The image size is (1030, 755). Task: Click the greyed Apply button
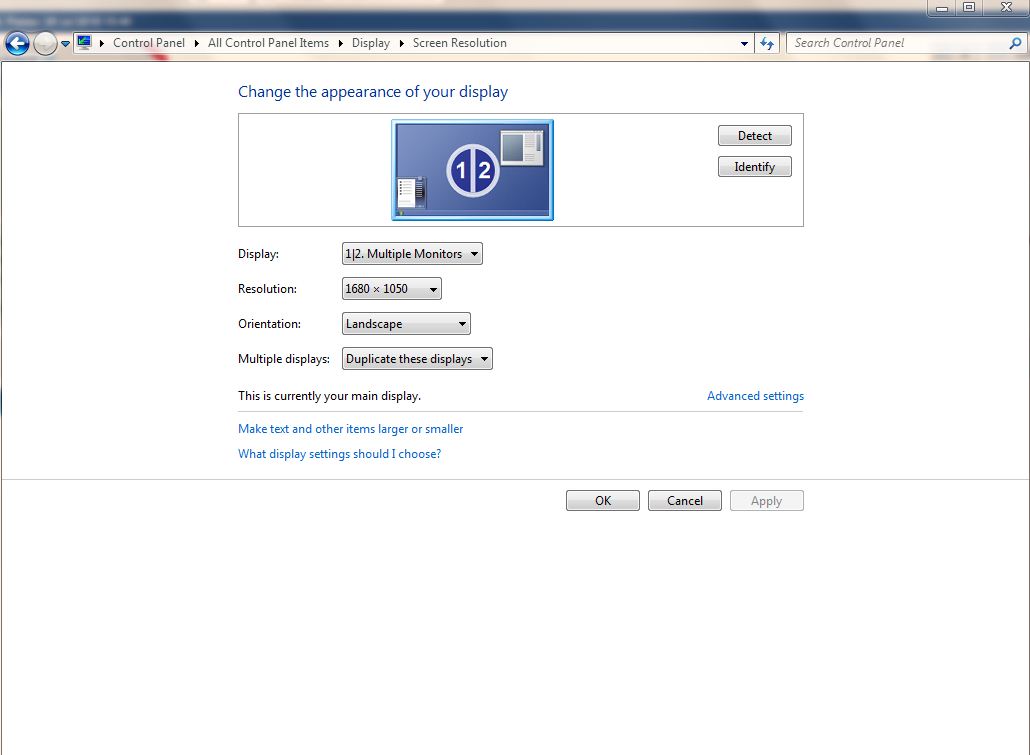tap(767, 500)
